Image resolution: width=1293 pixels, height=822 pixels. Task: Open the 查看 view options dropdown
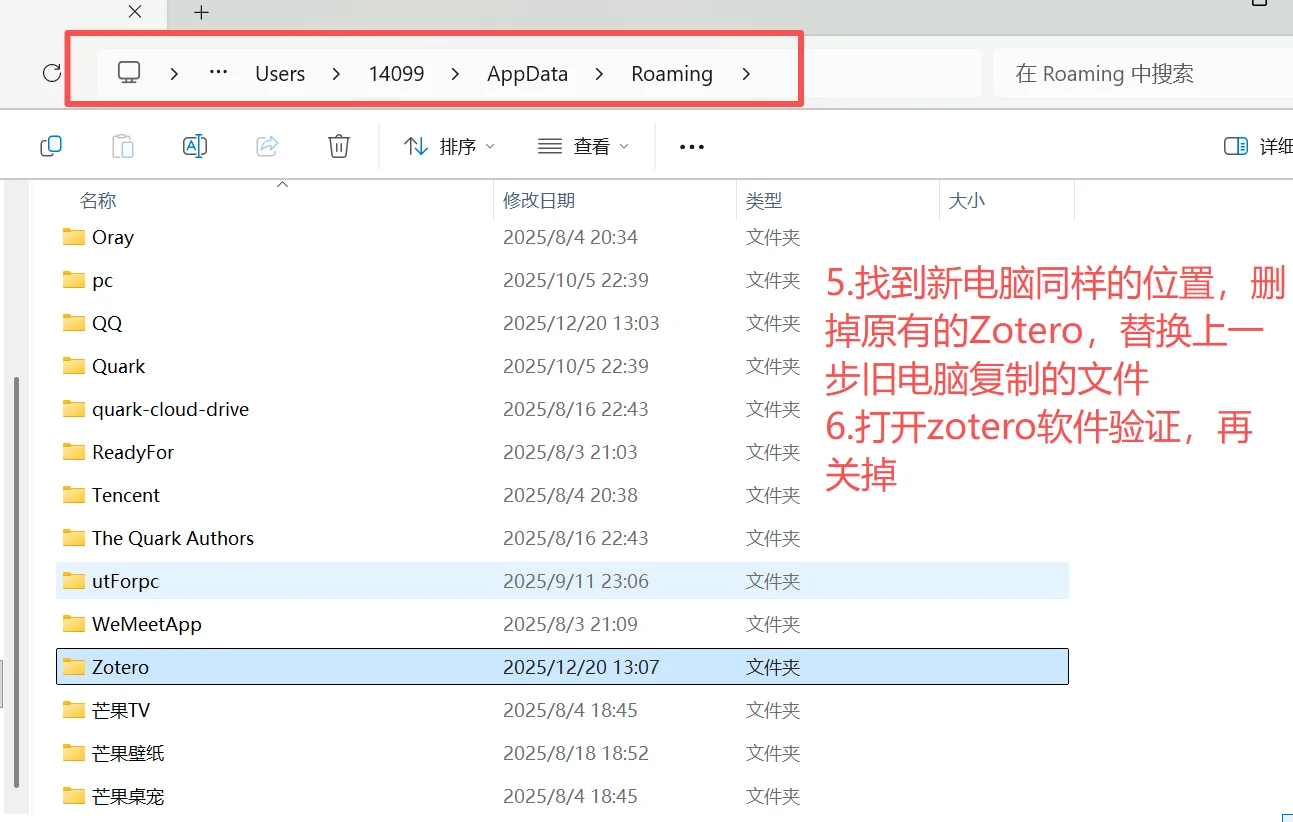tap(583, 145)
